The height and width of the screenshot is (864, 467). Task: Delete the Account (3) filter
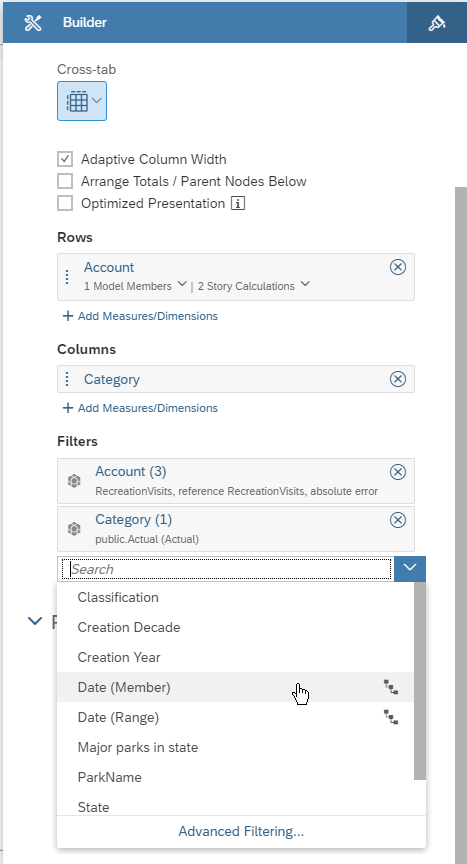click(x=398, y=472)
